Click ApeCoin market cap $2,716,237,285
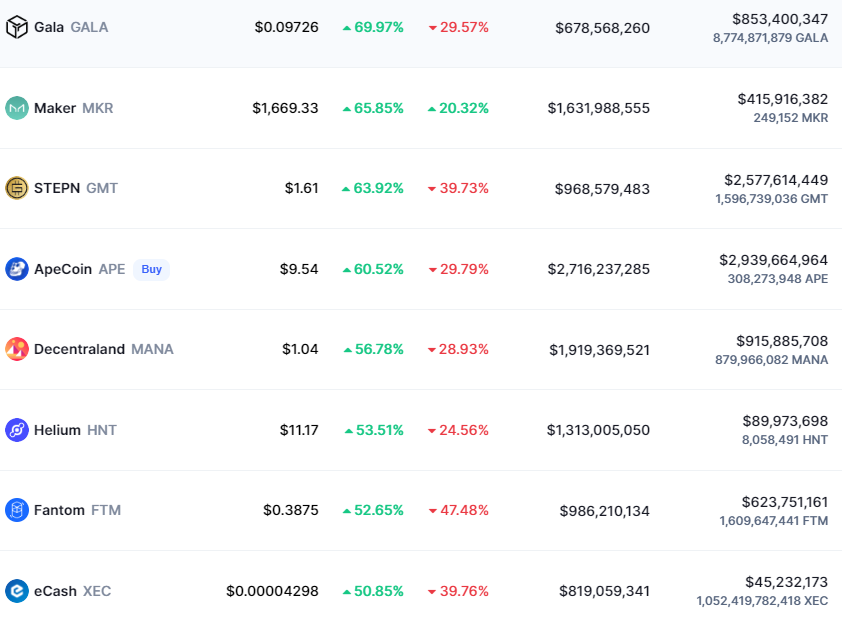Image resolution: width=842 pixels, height=625 pixels. 598,269
